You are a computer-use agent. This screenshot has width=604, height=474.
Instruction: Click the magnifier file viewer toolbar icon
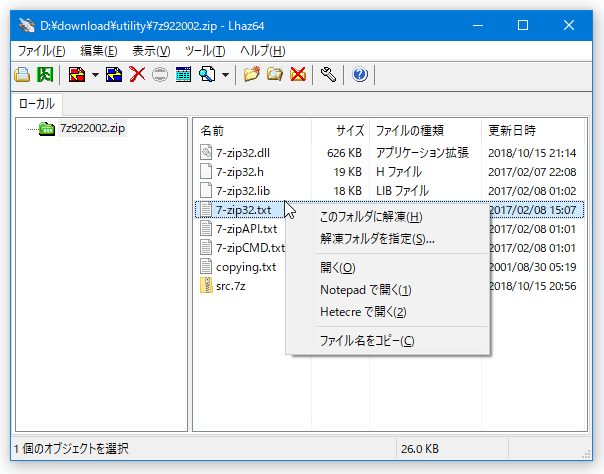207,74
